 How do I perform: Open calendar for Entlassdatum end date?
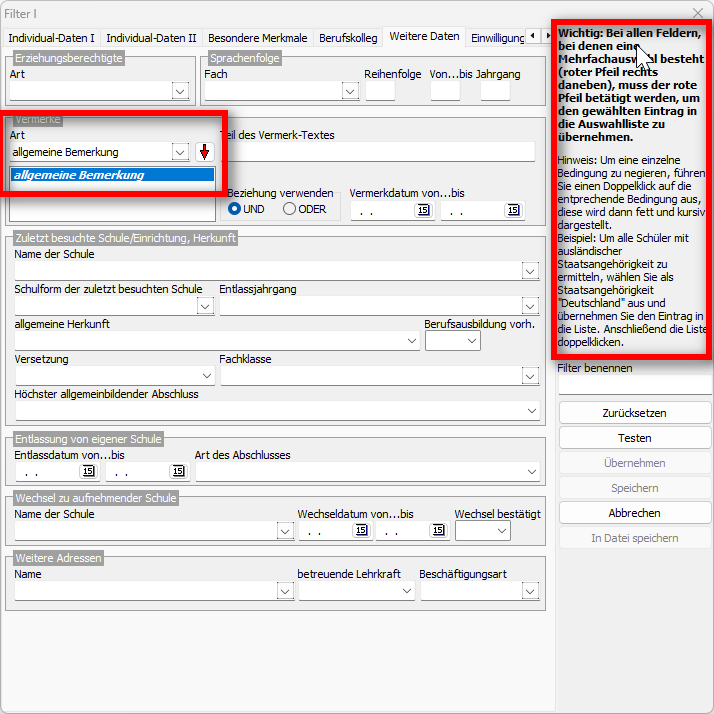(178, 472)
